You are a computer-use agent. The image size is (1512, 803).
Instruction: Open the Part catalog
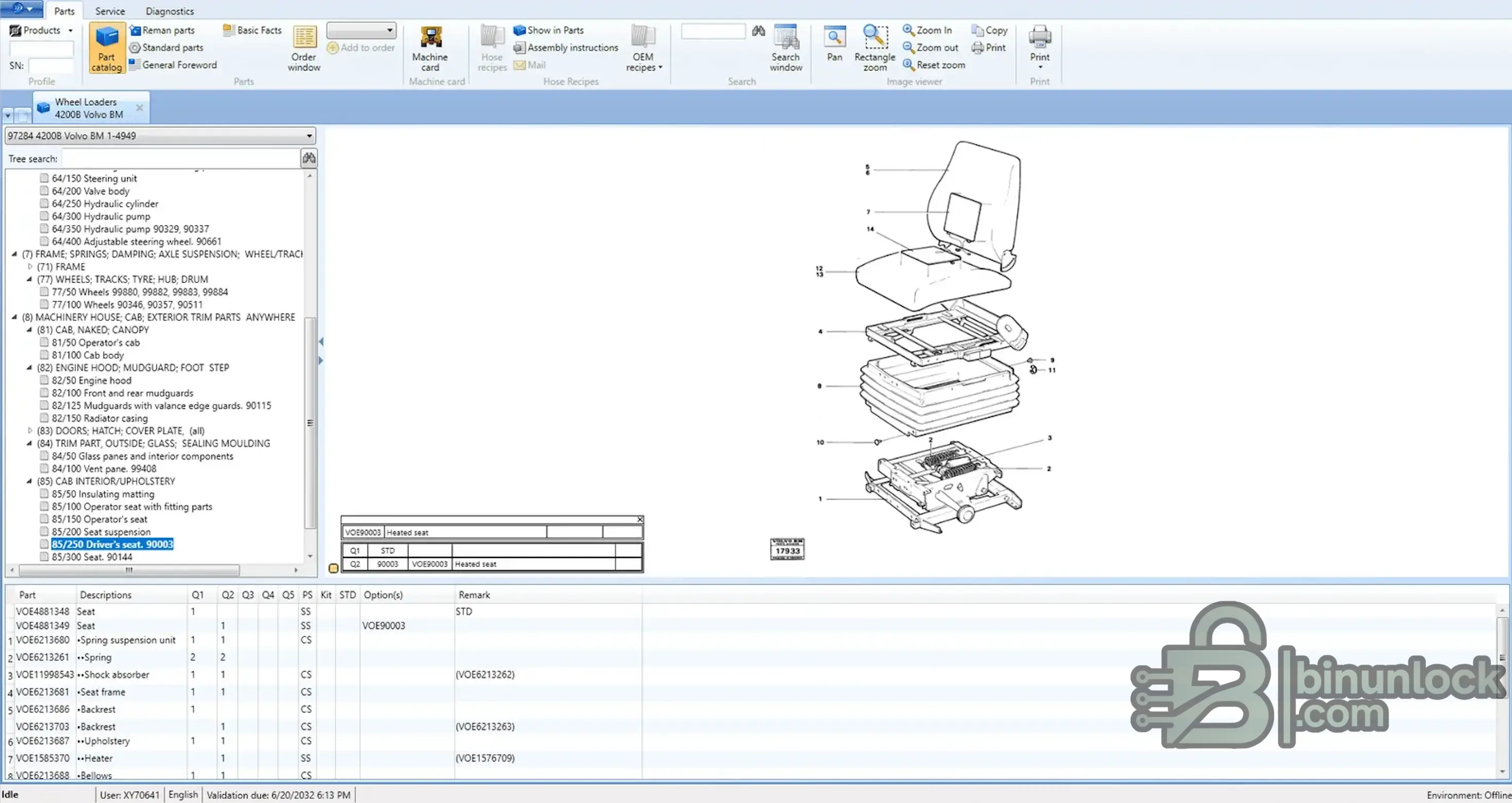107,48
